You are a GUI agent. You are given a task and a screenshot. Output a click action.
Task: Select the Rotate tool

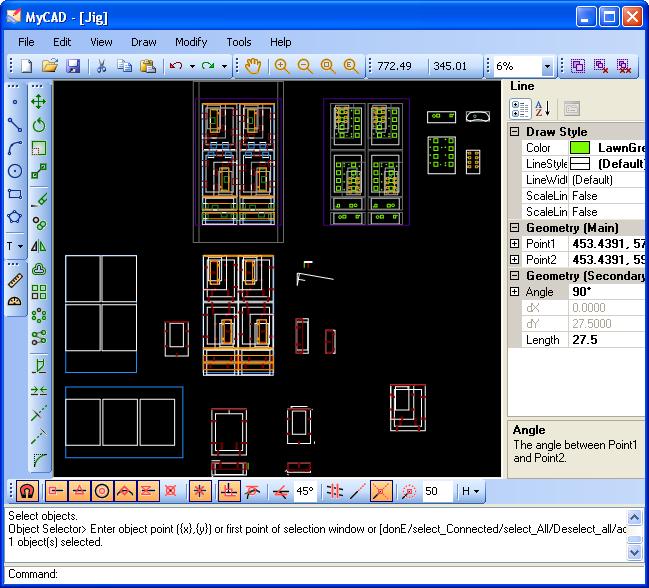(39, 125)
